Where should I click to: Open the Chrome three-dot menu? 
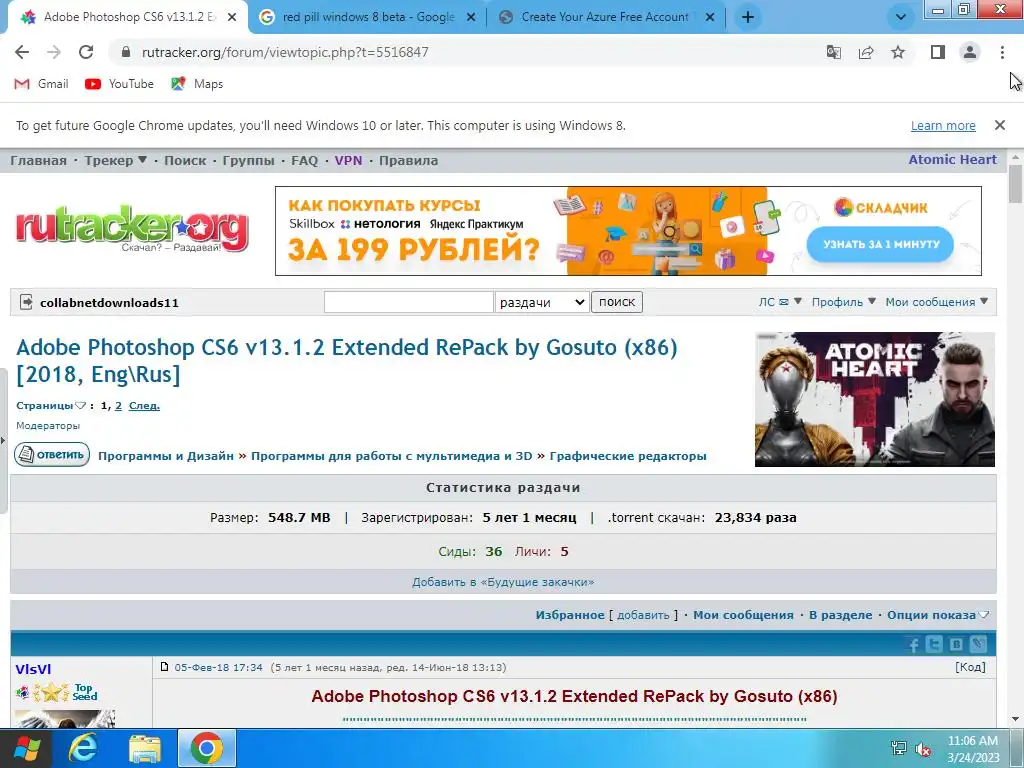point(1002,52)
